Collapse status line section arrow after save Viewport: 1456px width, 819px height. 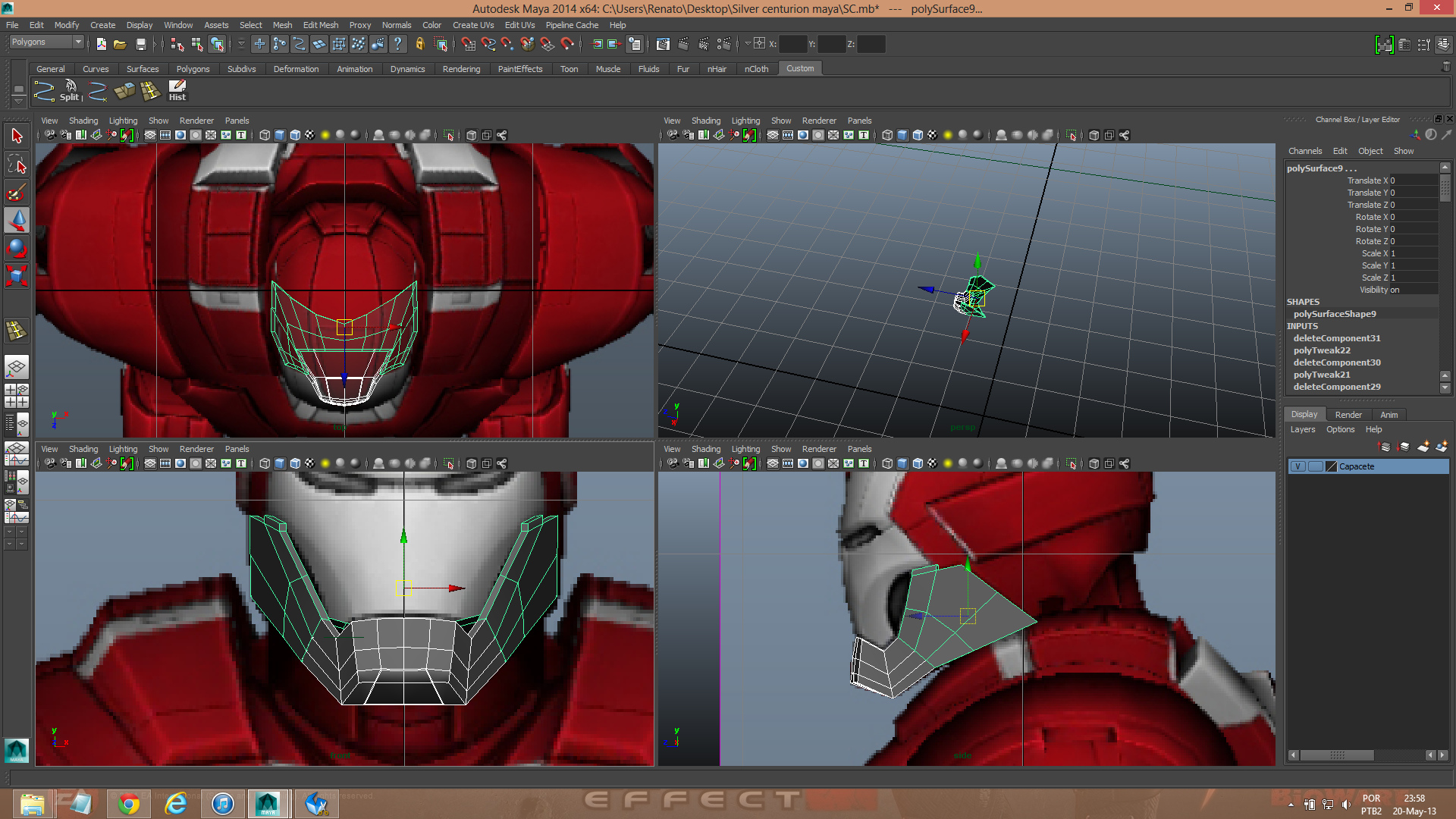[x=155, y=44]
